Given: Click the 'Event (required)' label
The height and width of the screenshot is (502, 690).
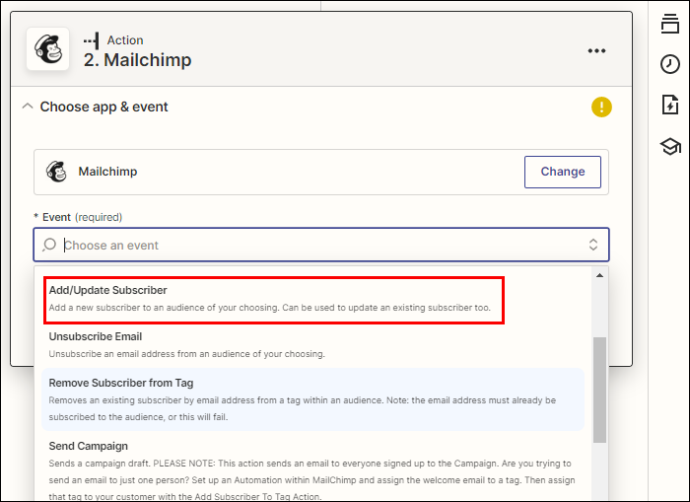Looking at the screenshot, I should click(x=78, y=217).
